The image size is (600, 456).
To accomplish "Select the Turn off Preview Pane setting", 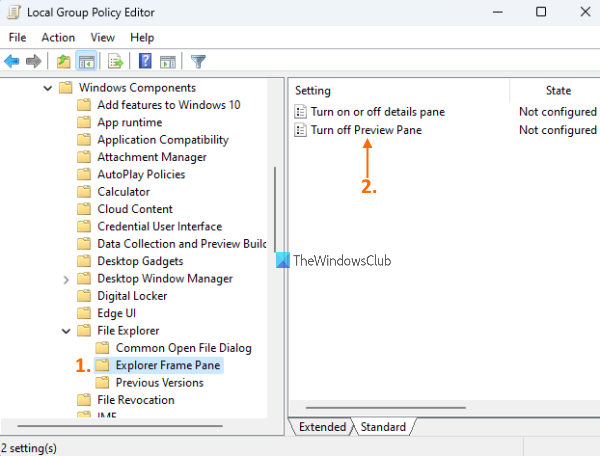I will click(x=366, y=130).
